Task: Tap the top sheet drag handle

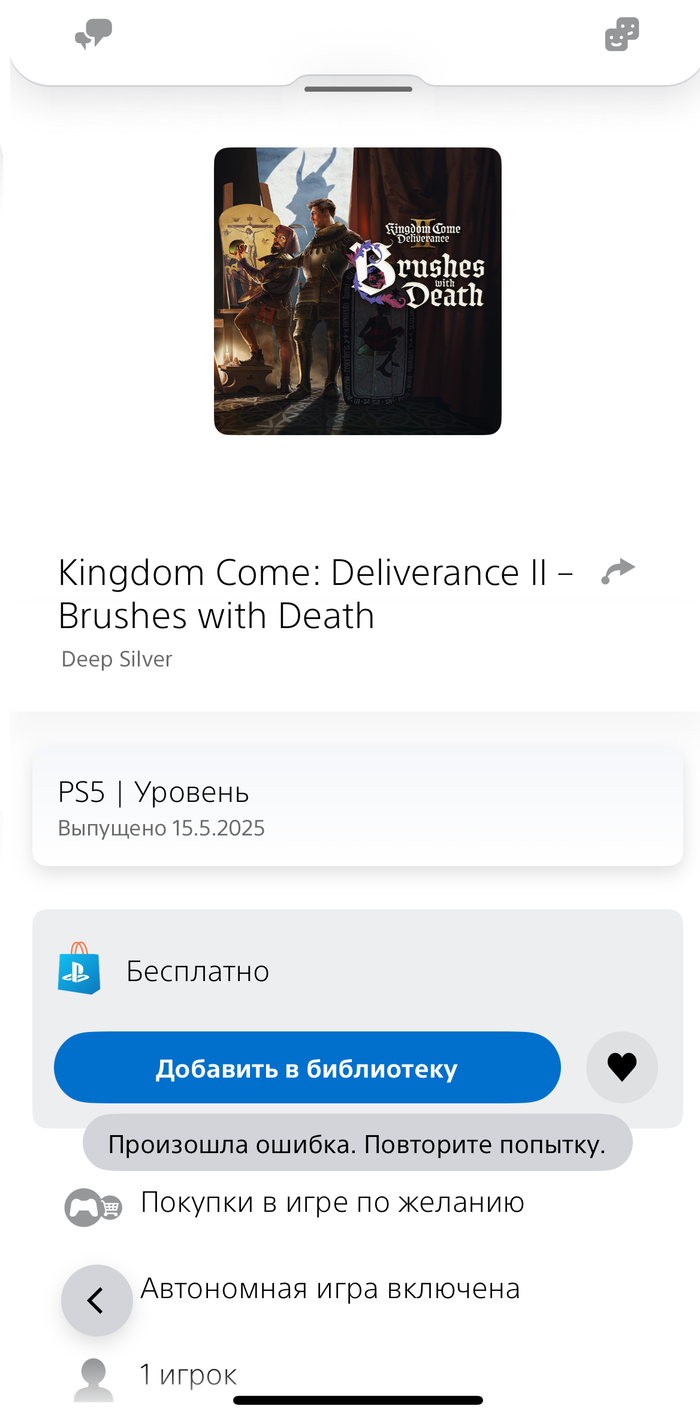Action: pos(358,89)
